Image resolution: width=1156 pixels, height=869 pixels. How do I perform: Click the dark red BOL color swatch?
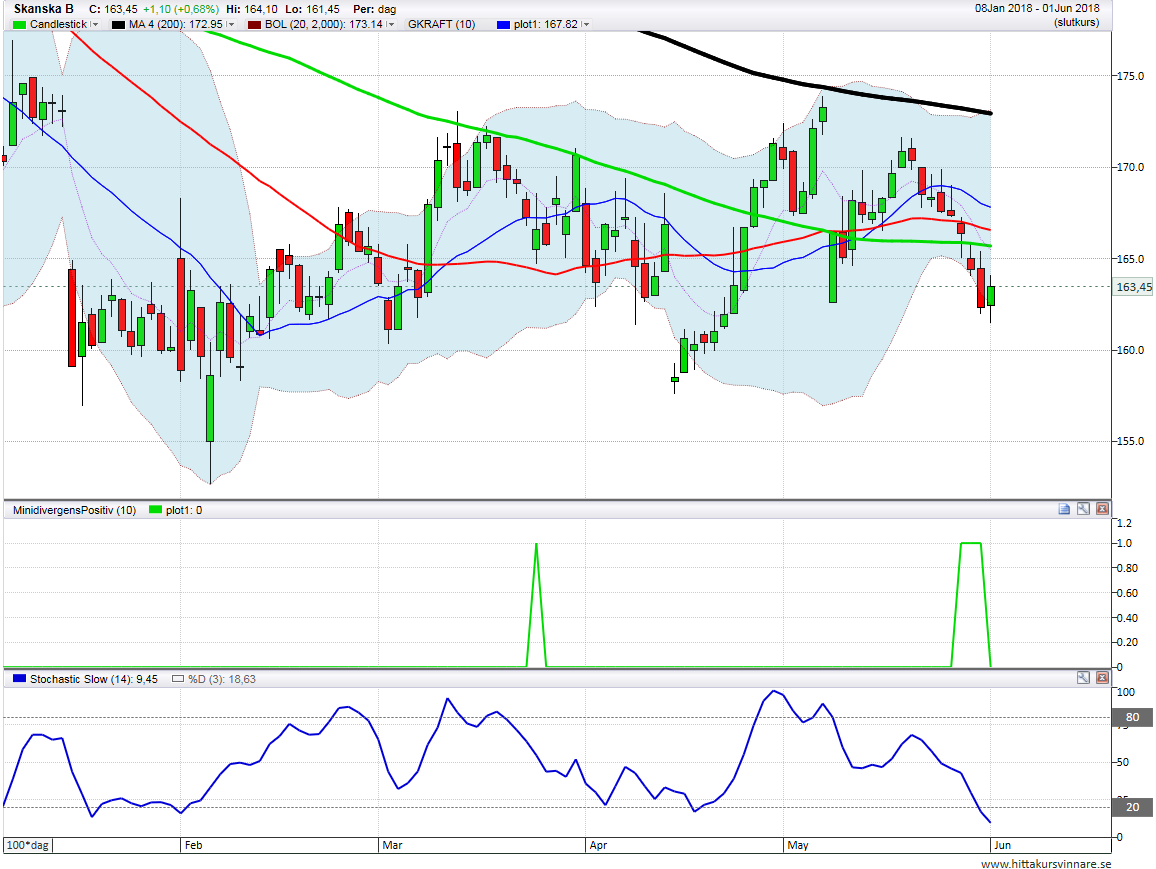254,24
